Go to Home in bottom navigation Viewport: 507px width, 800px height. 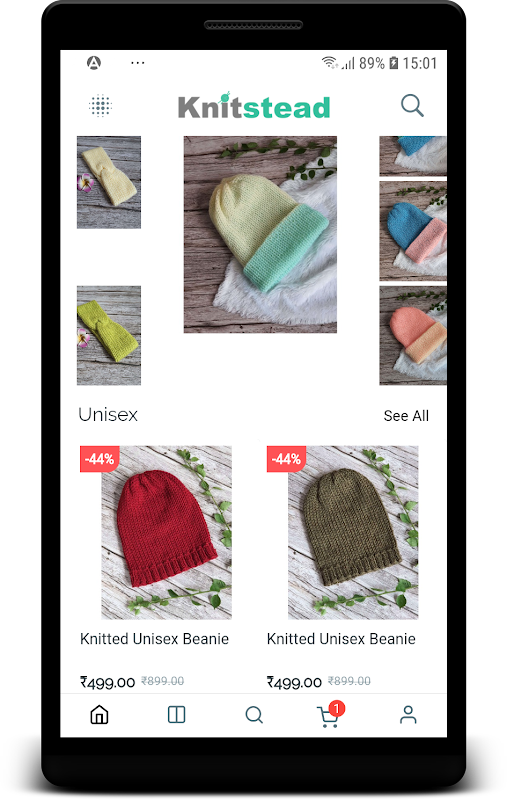point(99,715)
